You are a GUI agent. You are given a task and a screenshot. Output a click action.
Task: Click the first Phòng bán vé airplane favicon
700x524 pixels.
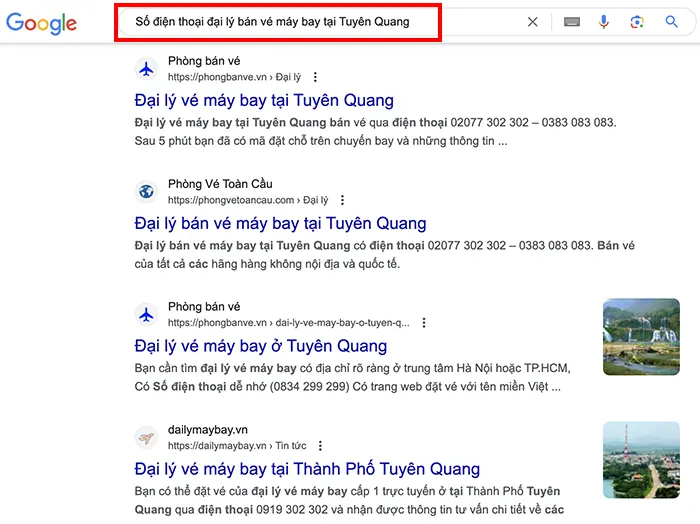pos(146,69)
